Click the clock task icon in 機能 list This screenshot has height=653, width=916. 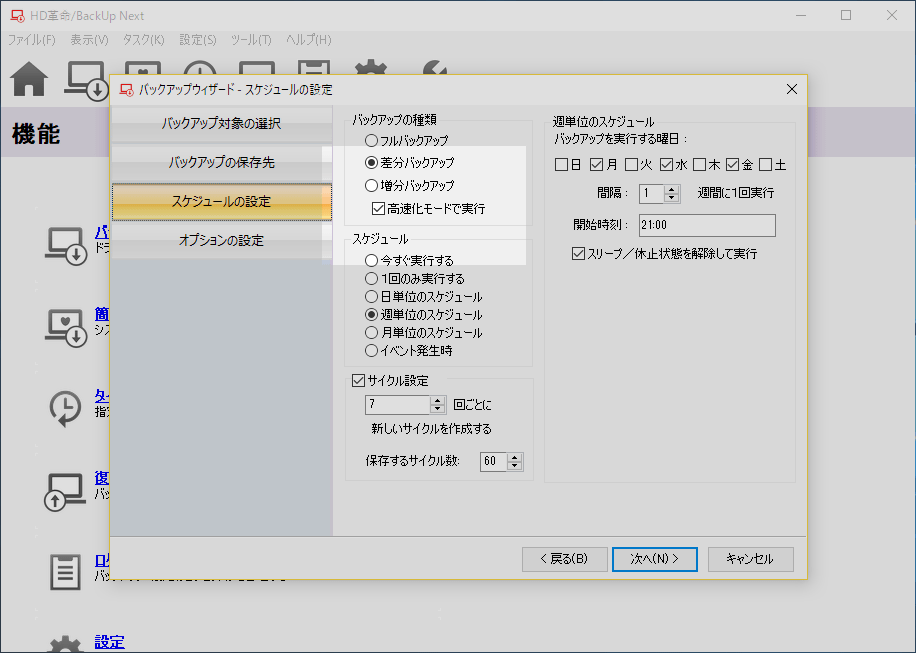65,409
